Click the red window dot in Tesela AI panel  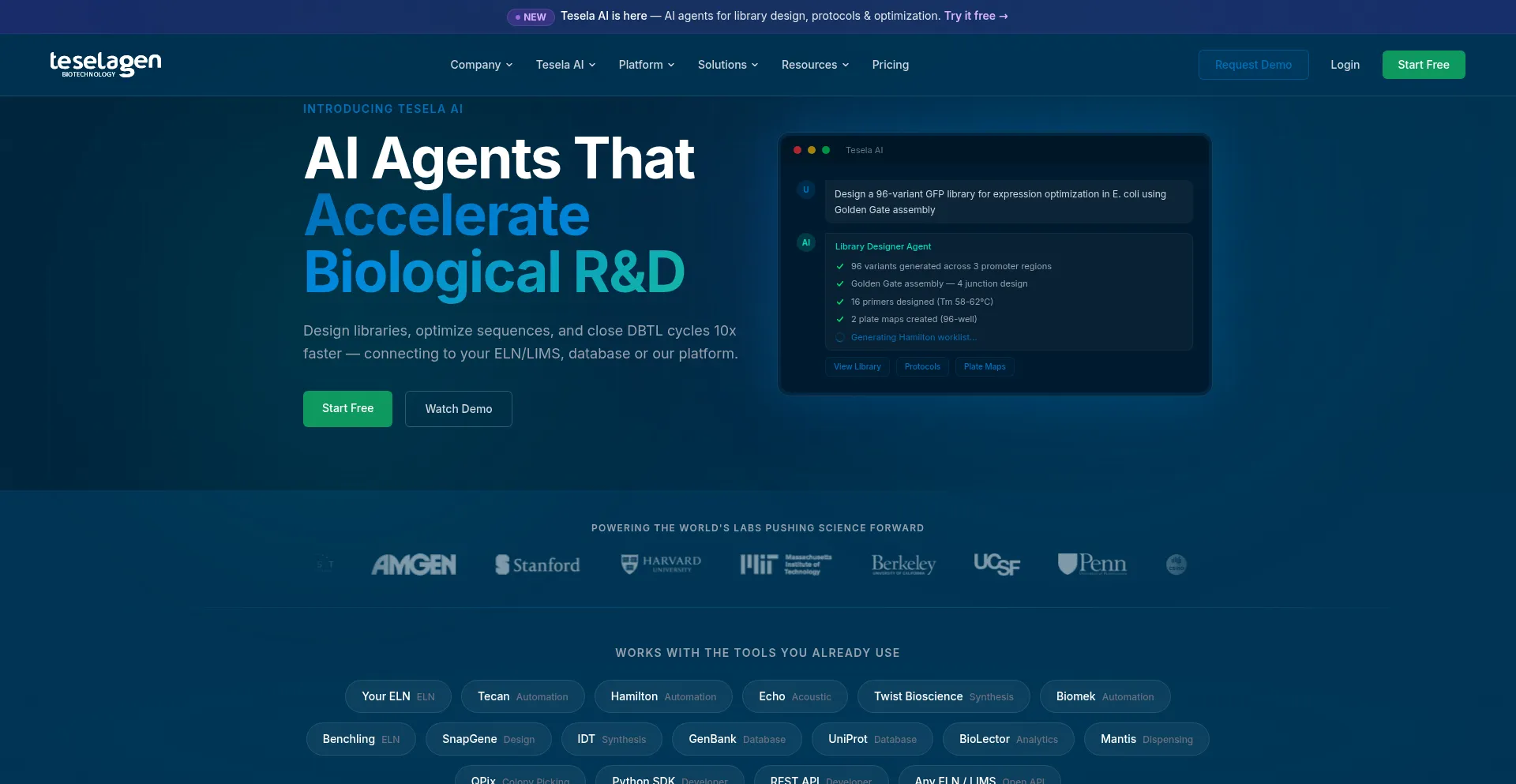[x=797, y=150]
